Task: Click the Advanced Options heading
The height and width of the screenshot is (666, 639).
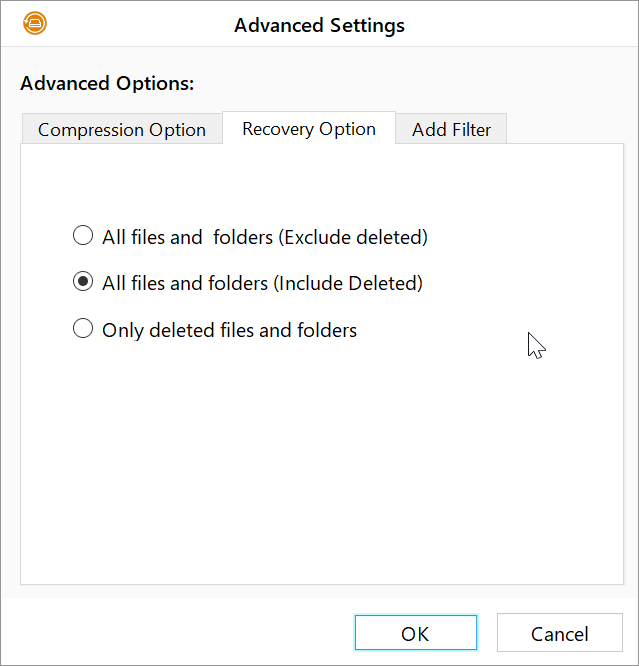Action: pyautogui.click(x=107, y=83)
